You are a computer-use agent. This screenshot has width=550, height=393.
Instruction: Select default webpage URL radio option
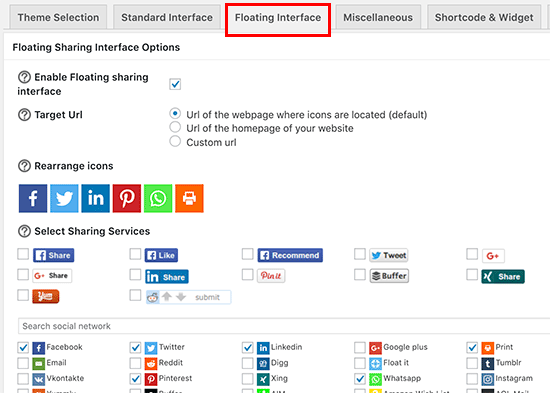175,113
